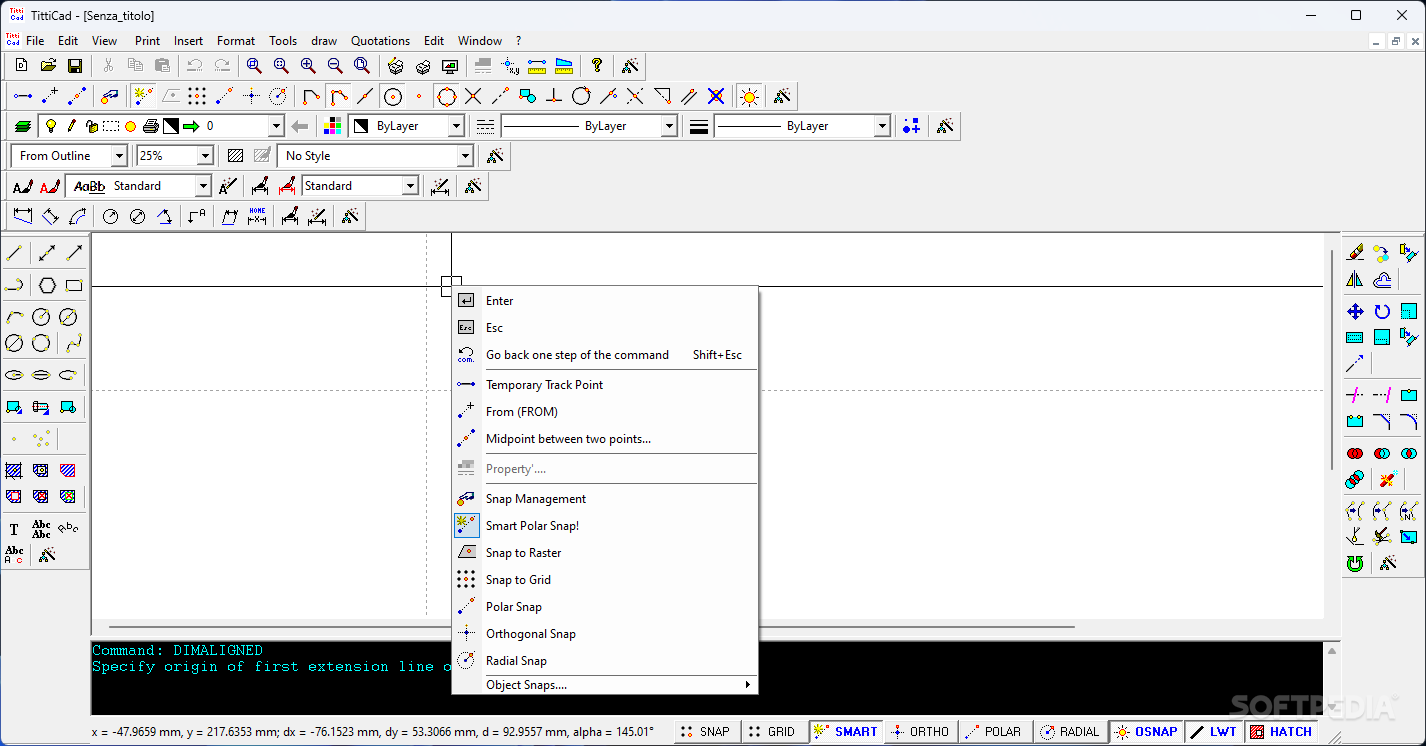This screenshot has height=746, width=1426.
Task: Select the single-line Text tool (T)
Action: (x=14, y=530)
